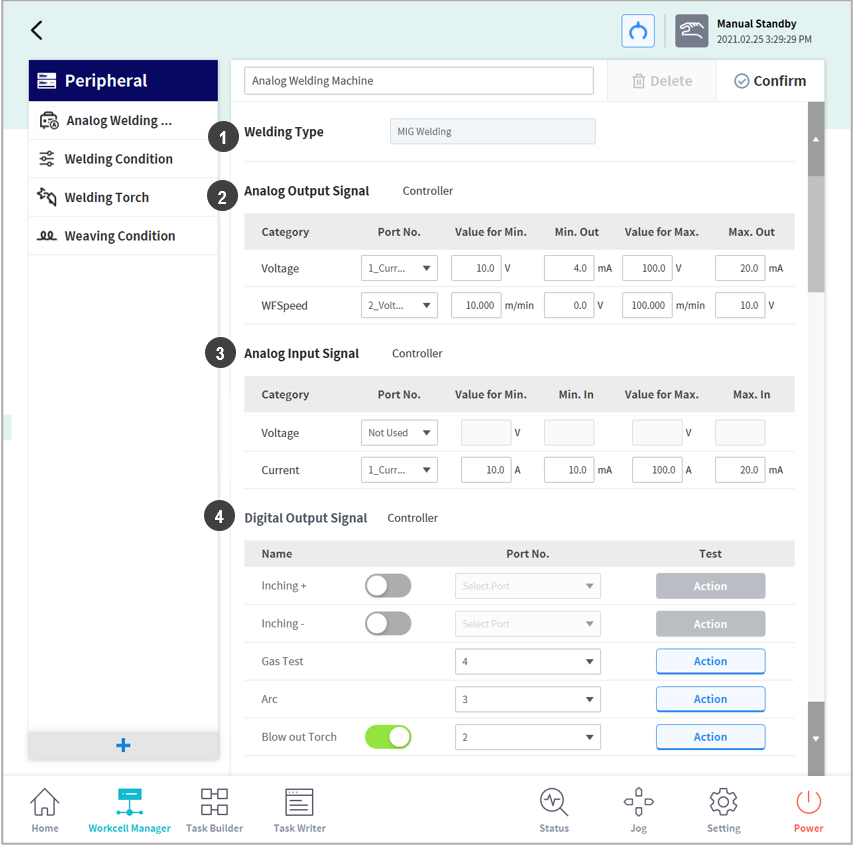Open Task Writer from bottom bar
854x847 pixels.
299,809
